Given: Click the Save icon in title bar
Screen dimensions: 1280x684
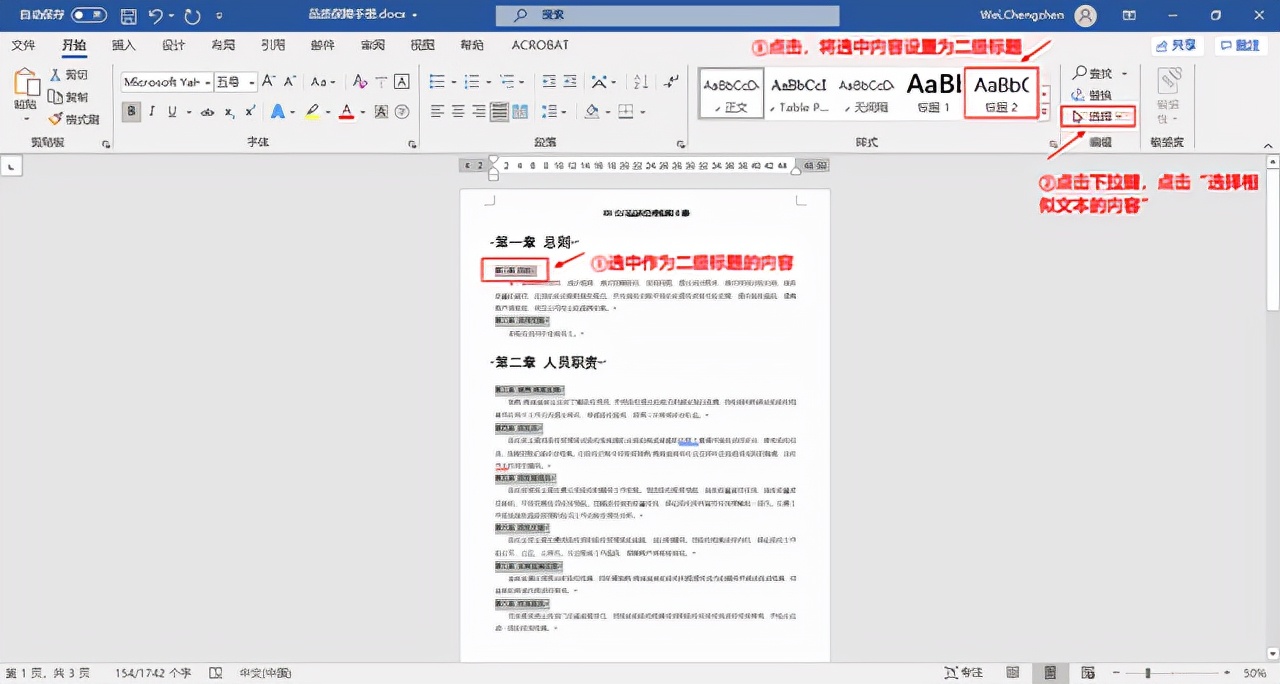Looking at the screenshot, I should 128,16.
